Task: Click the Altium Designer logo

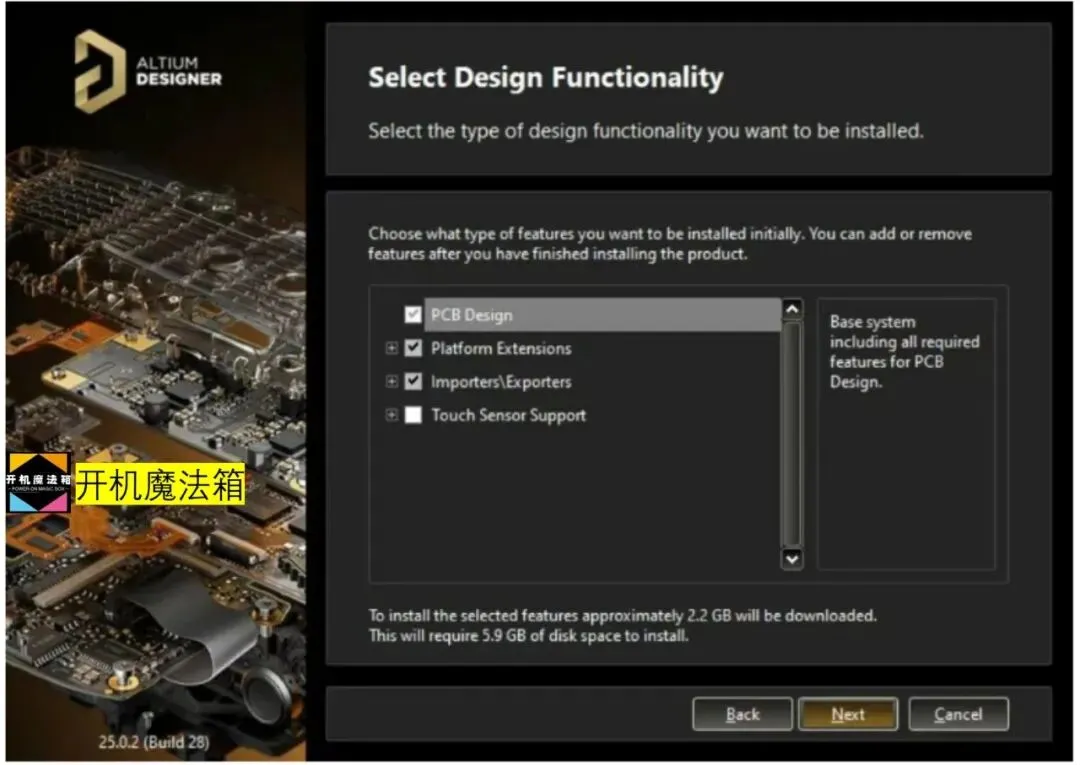Action: click(x=148, y=71)
